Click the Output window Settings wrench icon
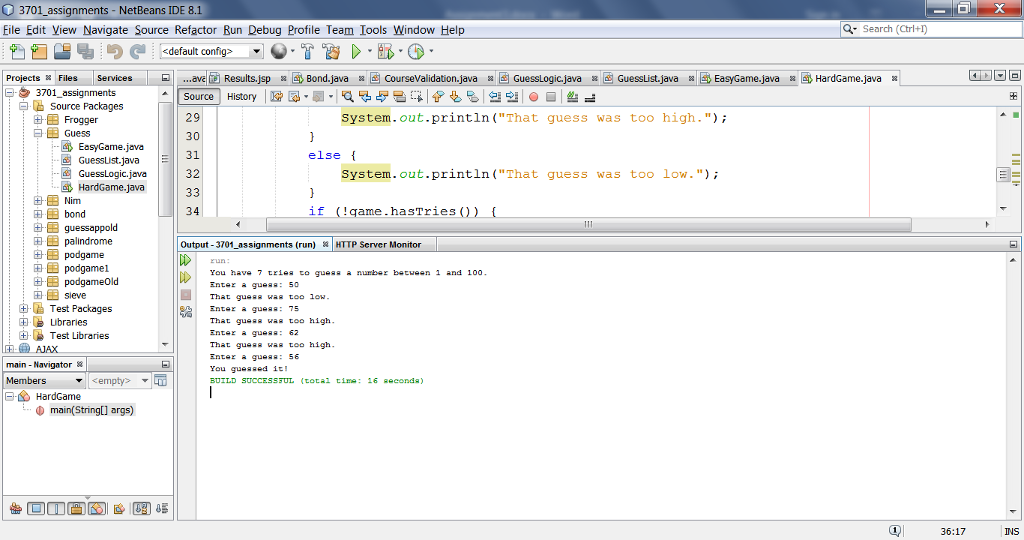1024x540 pixels. (185, 312)
